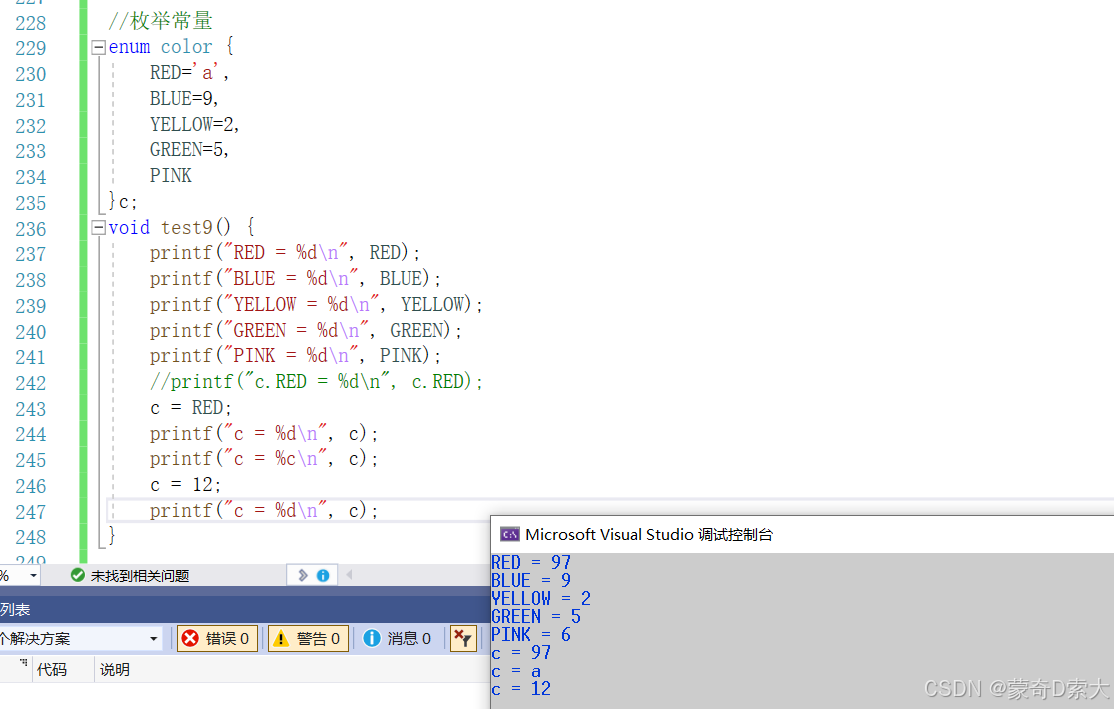The width and height of the screenshot is (1114, 709).
Task: Click the commented c.RED printf on line 242
Action: (x=316, y=381)
